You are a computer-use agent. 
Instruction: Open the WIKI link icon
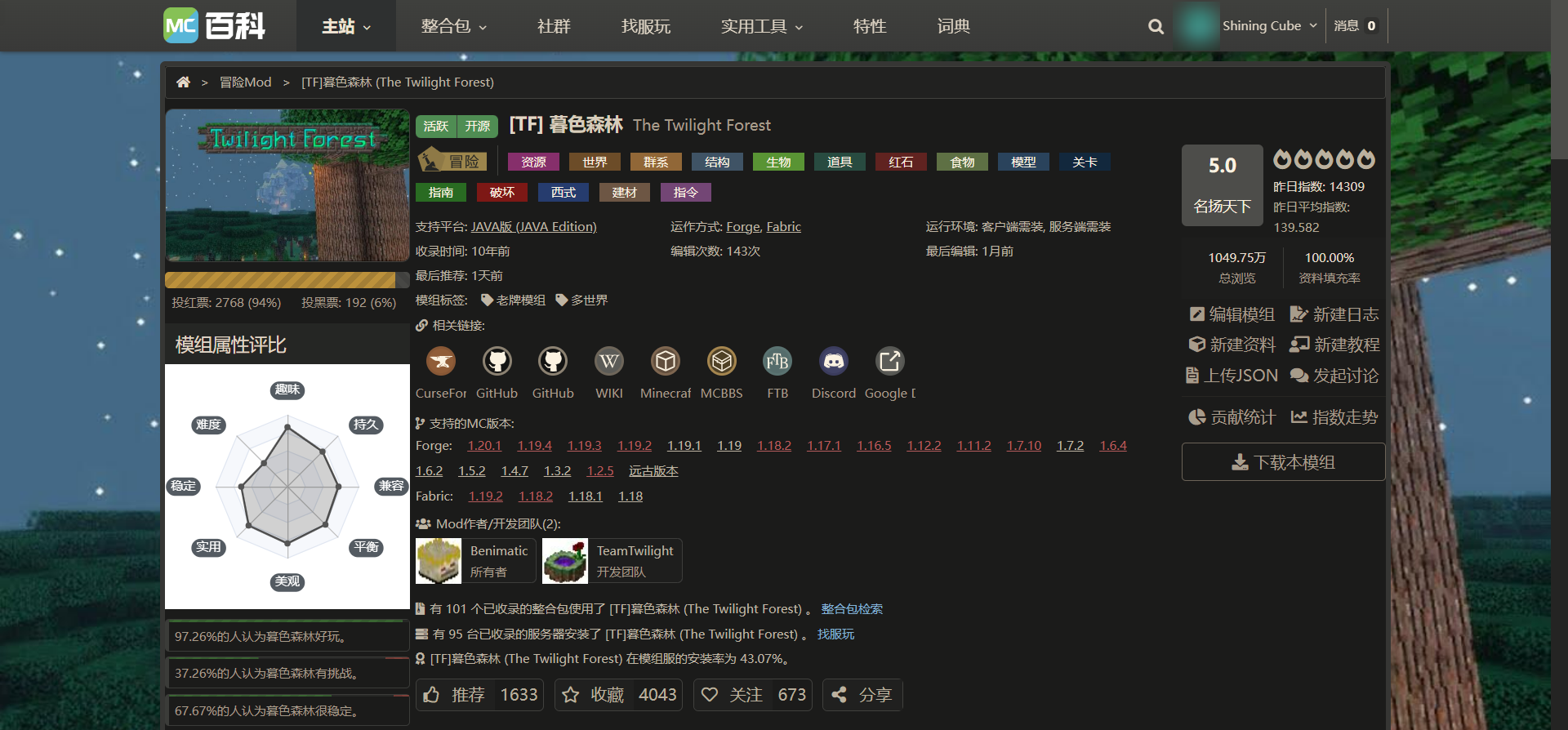[609, 361]
